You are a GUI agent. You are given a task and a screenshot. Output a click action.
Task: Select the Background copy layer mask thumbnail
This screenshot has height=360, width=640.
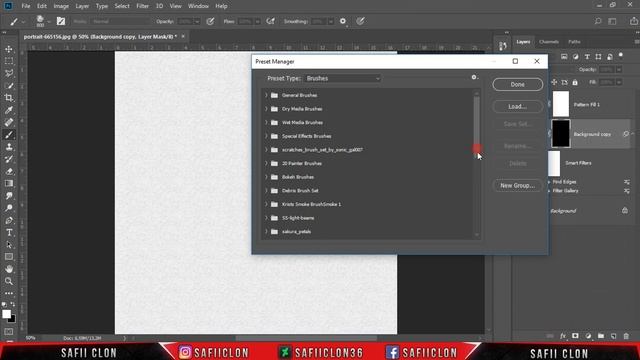(561, 133)
